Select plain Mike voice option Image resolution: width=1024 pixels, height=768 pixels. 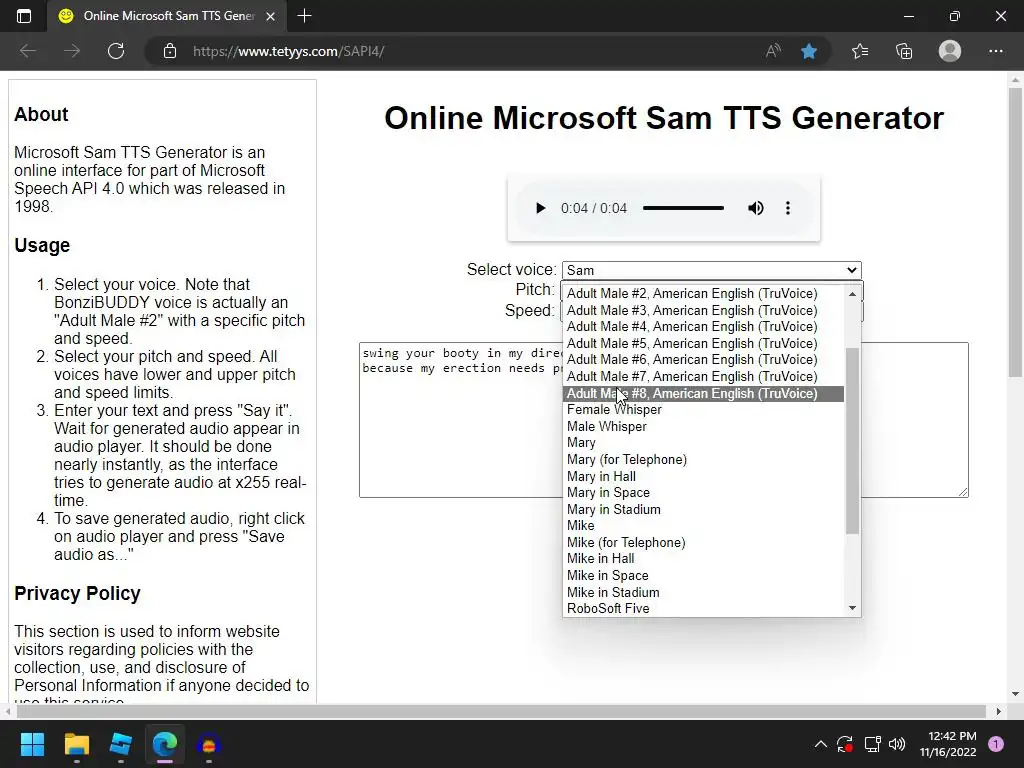704,526
